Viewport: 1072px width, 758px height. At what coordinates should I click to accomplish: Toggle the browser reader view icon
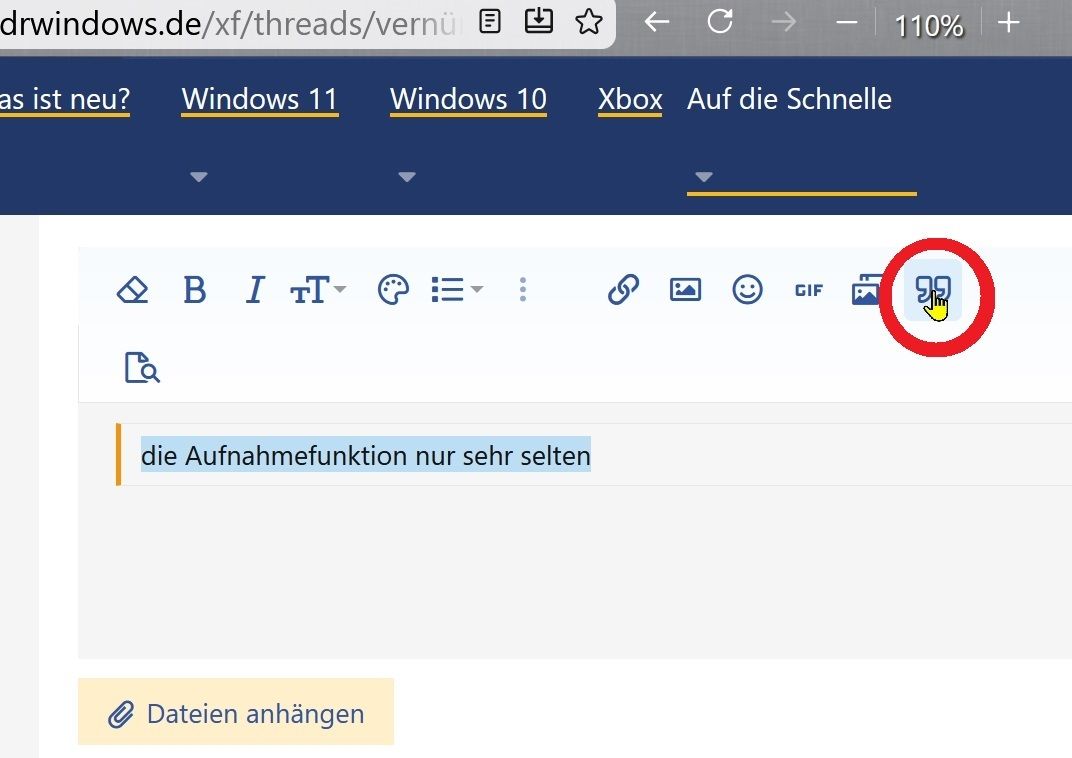pos(490,22)
